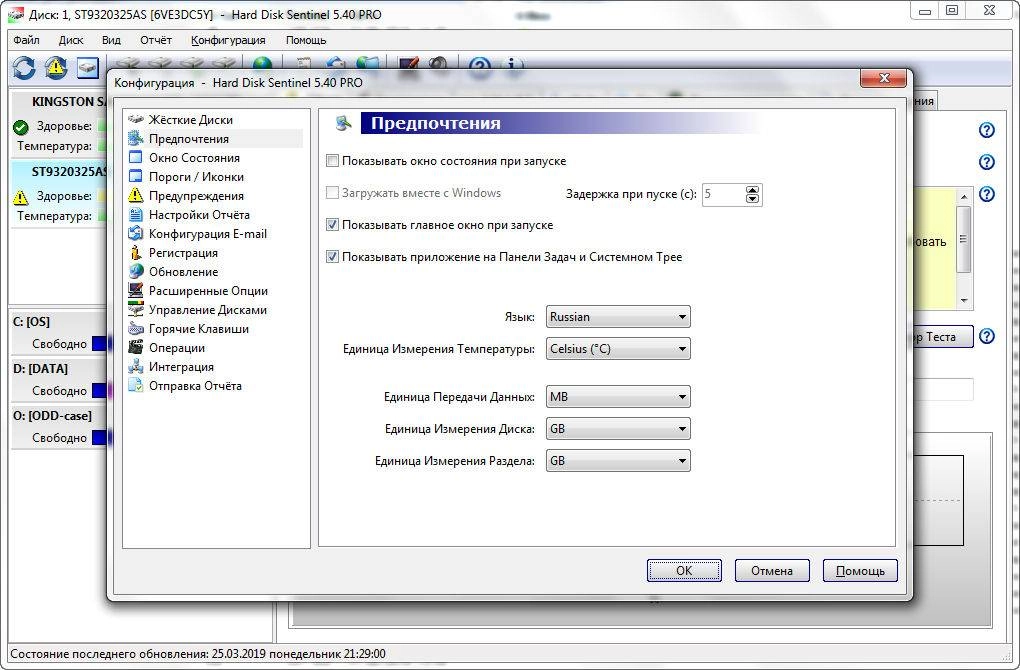
Task: Open Единица Передачи Данных dropdown
Action: tap(618, 397)
